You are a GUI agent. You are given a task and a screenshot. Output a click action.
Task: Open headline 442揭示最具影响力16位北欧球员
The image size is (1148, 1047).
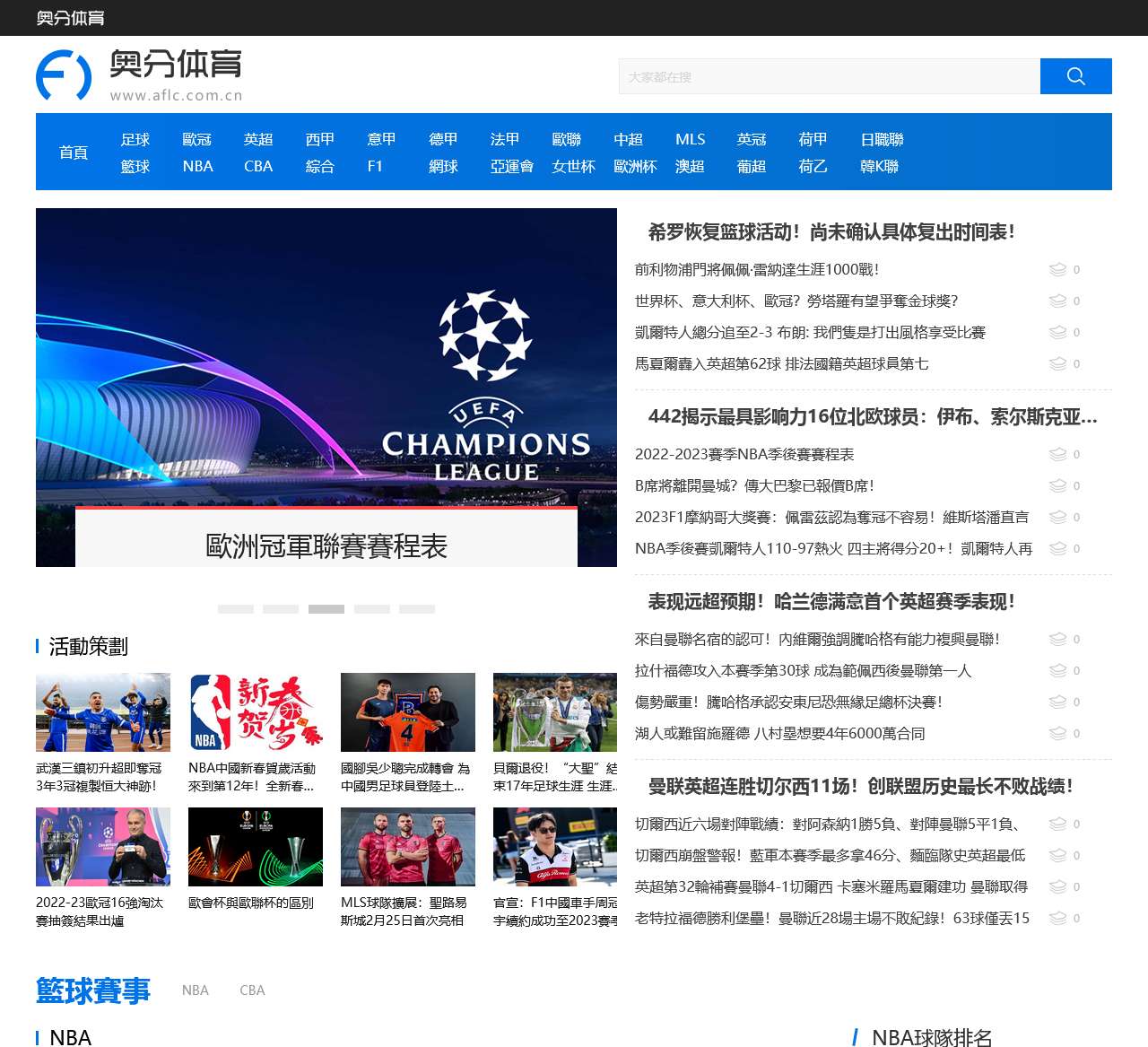click(873, 417)
